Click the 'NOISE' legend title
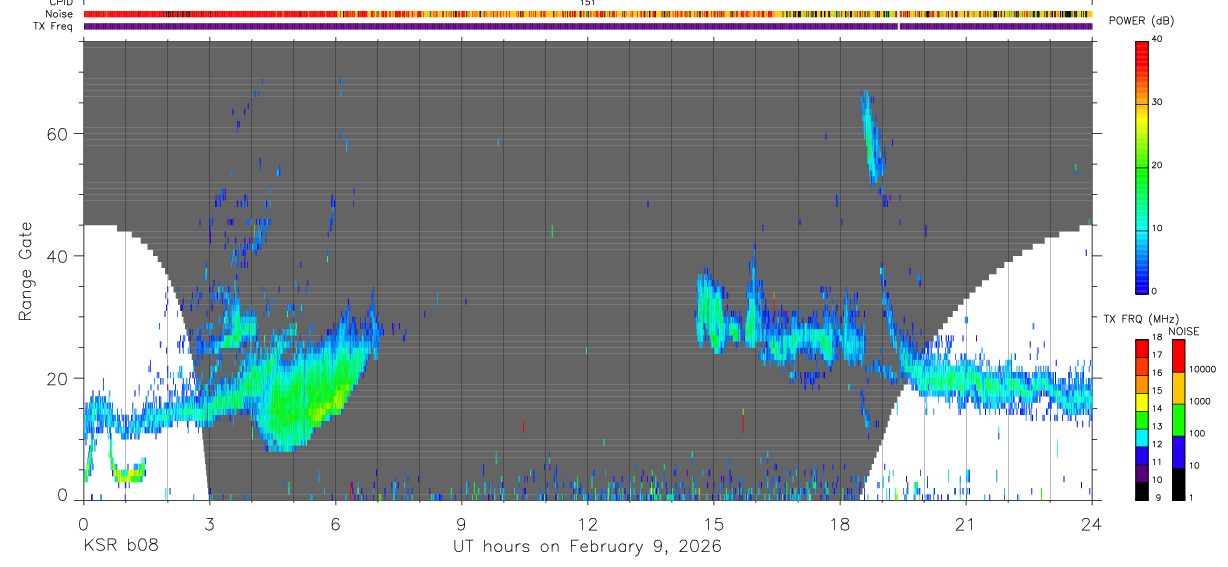1228x567 pixels. (1183, 331)
